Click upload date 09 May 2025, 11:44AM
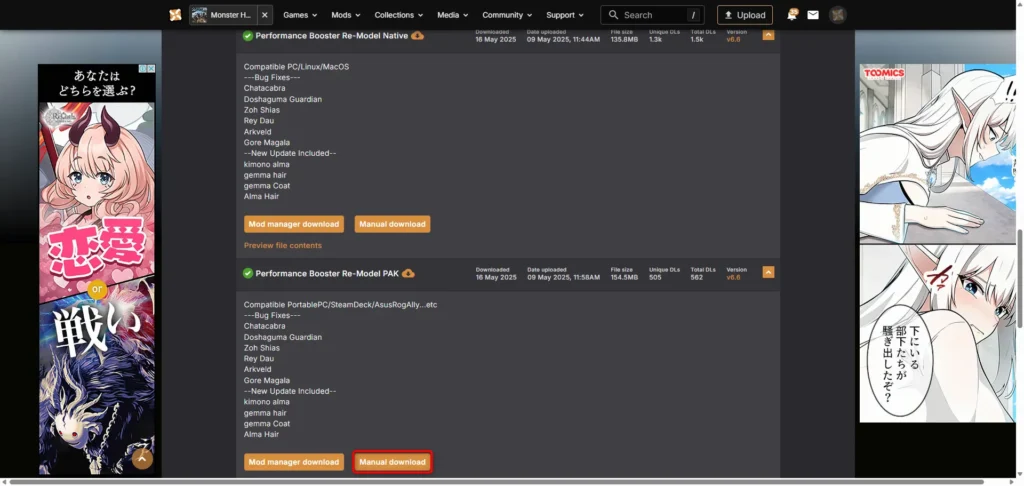This screenshot has height=486, width=1024. 564,40
